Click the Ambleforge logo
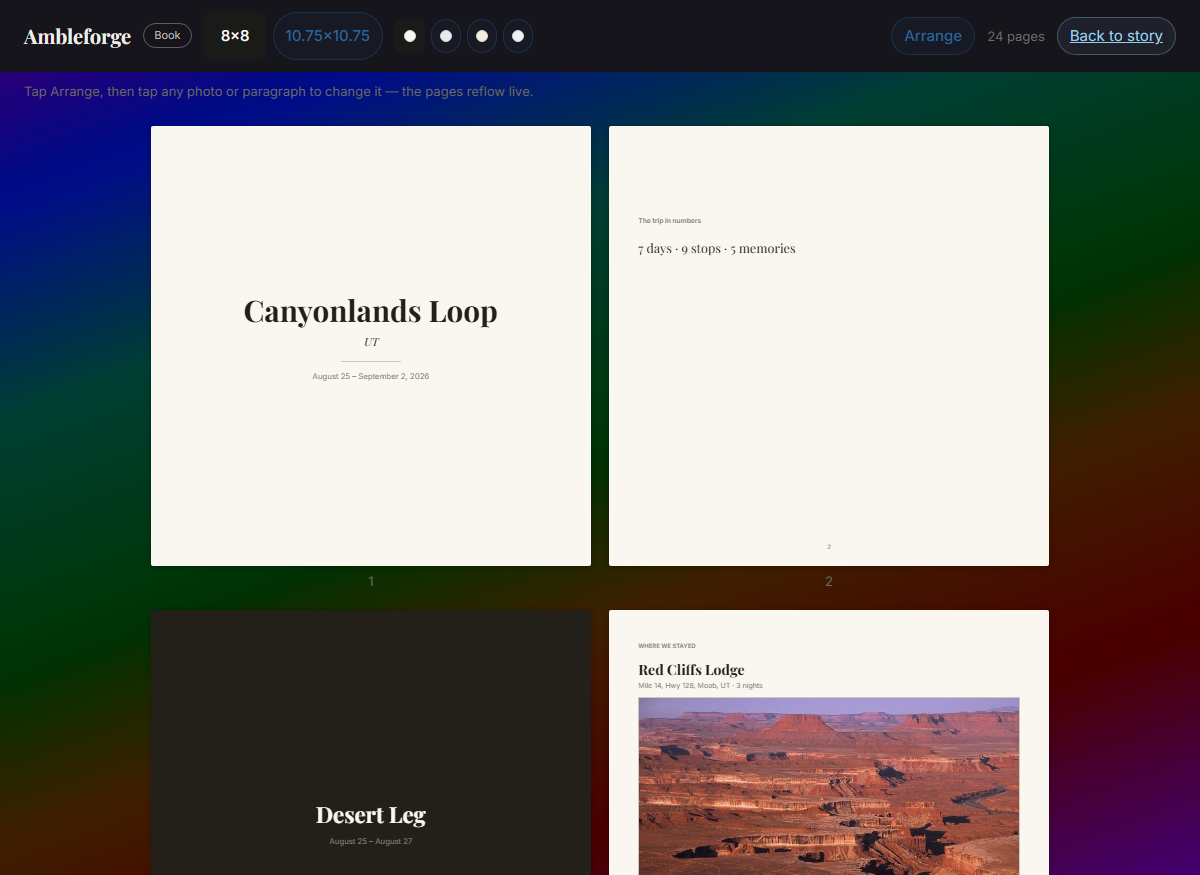 [77, 36]
